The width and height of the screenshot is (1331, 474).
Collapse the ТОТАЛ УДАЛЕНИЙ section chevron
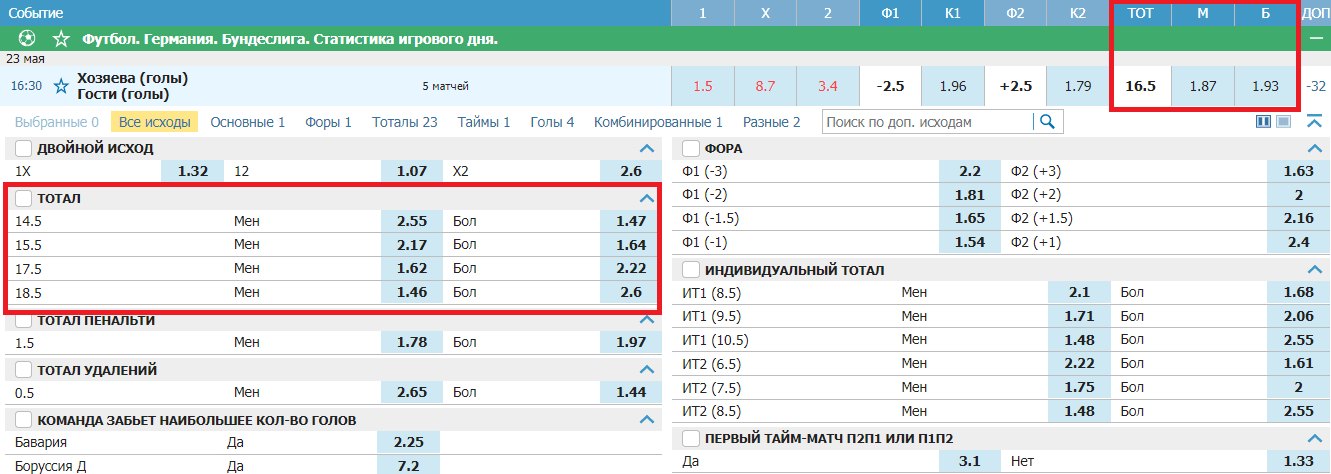point(646,370)
